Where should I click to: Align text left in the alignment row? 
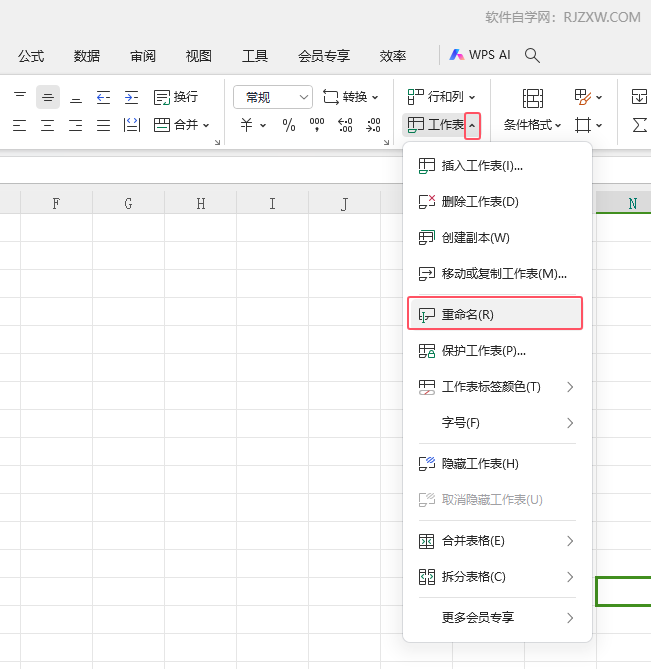coord(20,125)
